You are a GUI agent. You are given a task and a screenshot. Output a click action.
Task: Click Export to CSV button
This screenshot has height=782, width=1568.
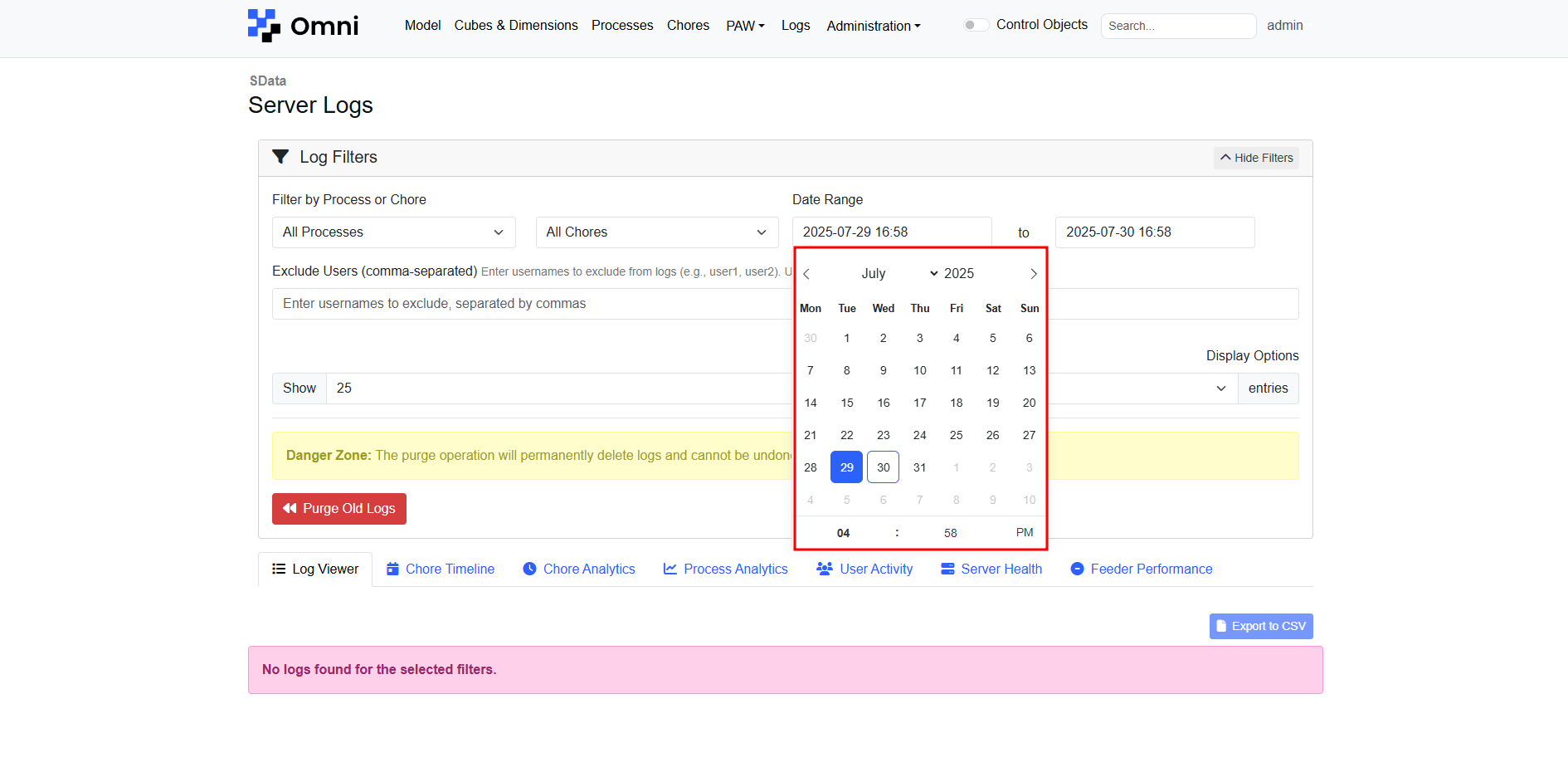coord(1261,626)
